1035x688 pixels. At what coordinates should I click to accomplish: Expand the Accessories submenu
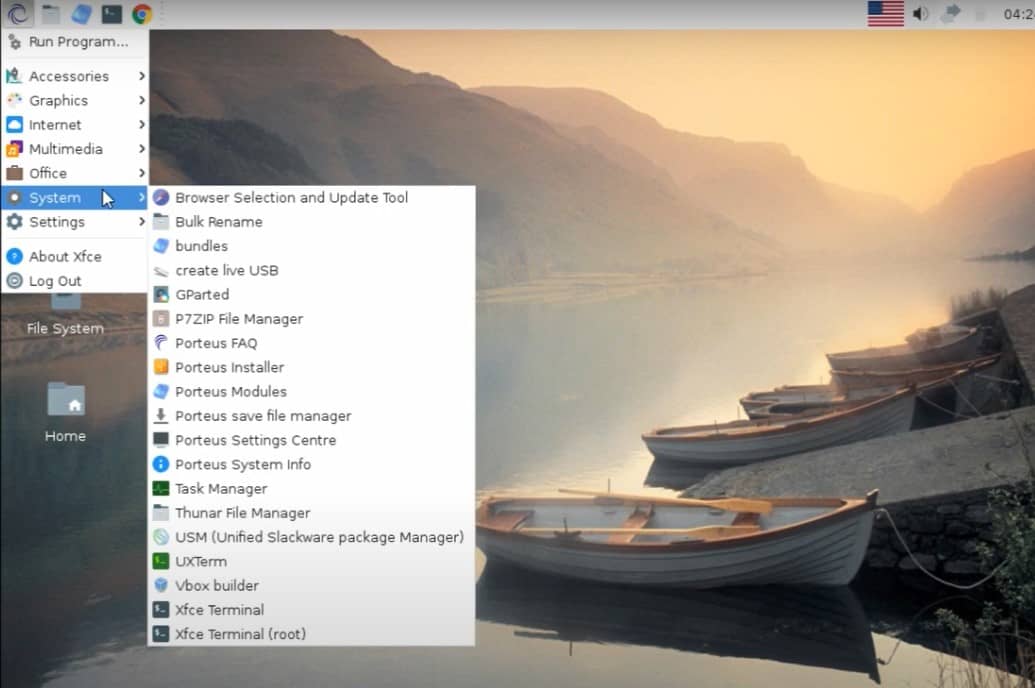tap(70, 76)
